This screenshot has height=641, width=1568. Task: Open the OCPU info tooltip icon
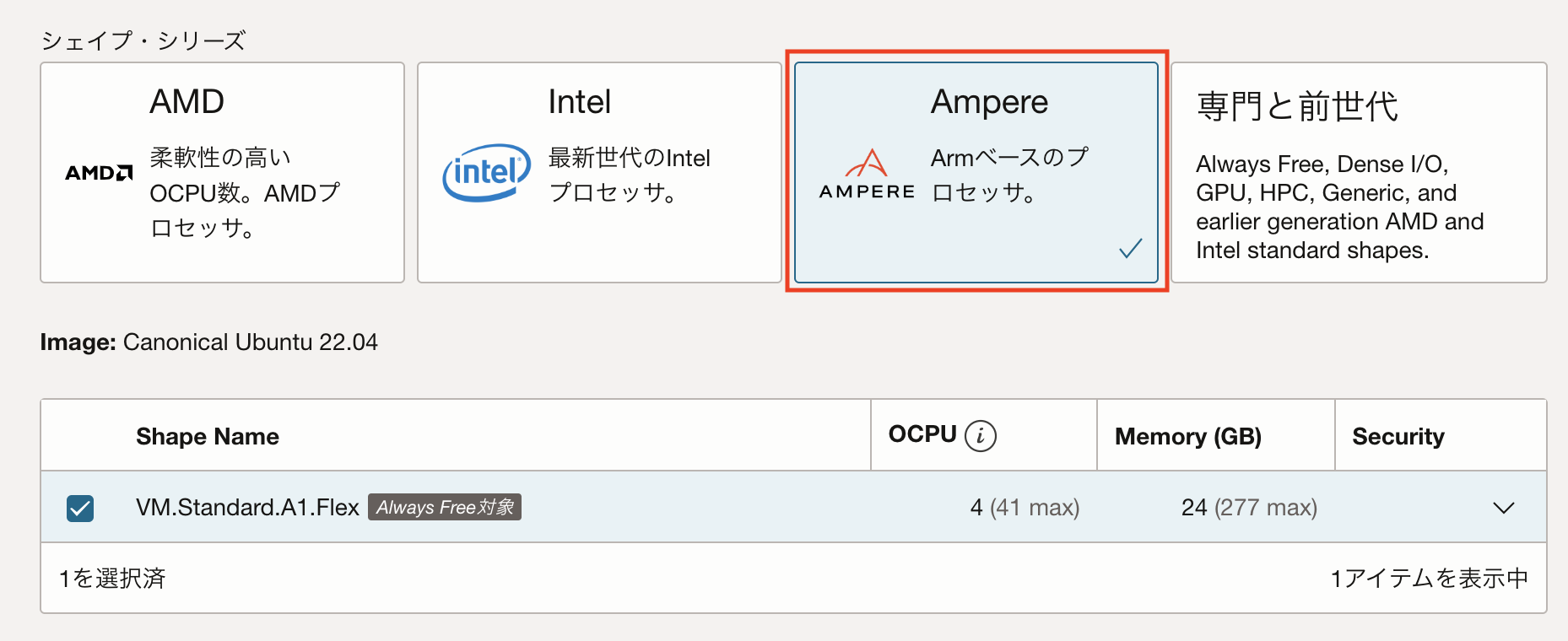point(981,435)
